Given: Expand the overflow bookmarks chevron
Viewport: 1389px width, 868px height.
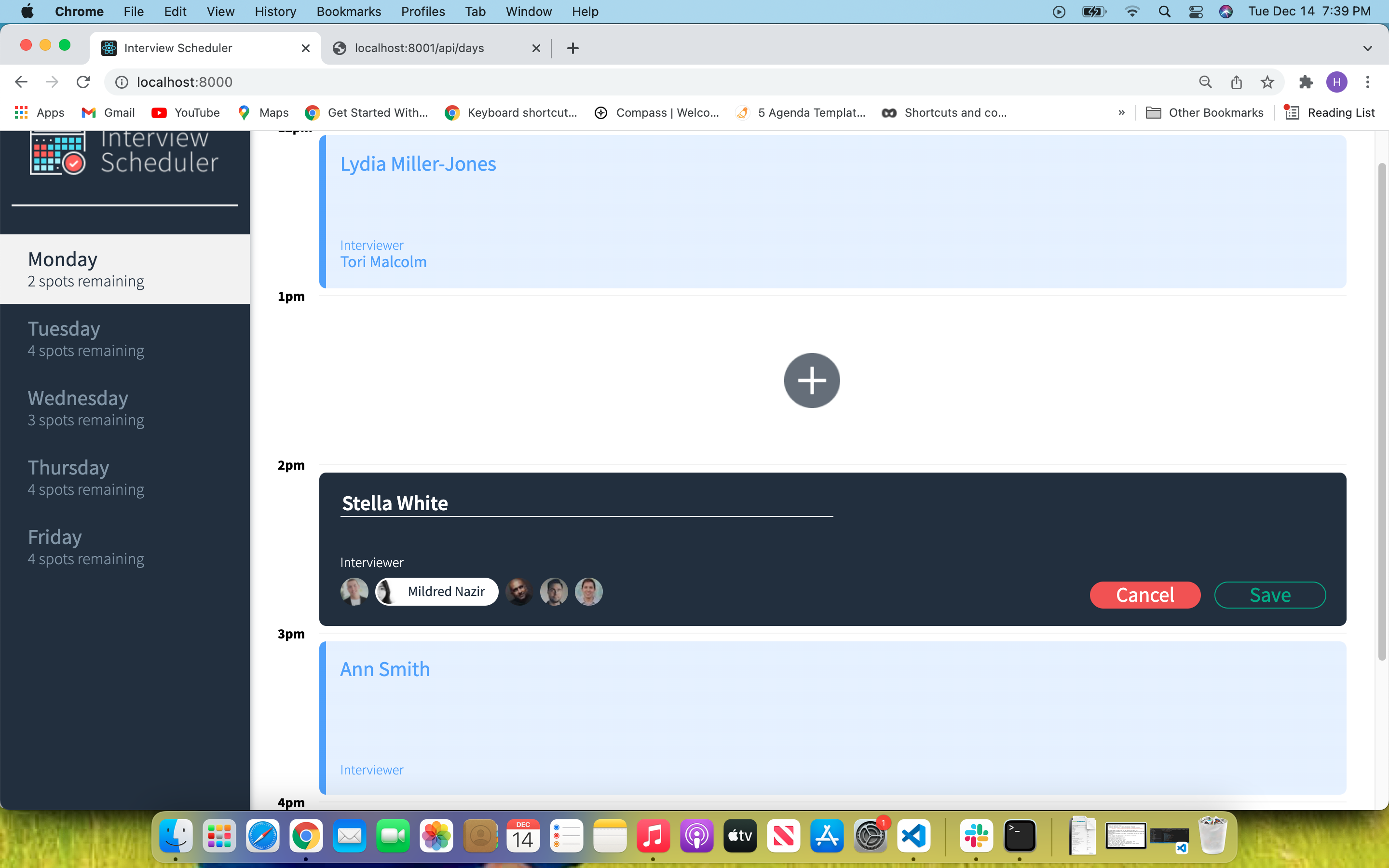Looking at the screenshot, I should [1121, 112].
